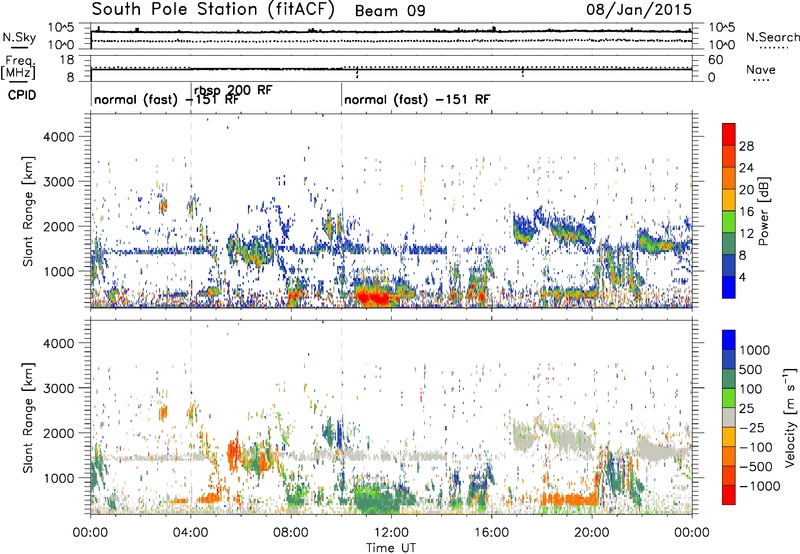The image size is (800, 554).
Task: Click the 'N.Search' legend label
Action: point(773,37)
